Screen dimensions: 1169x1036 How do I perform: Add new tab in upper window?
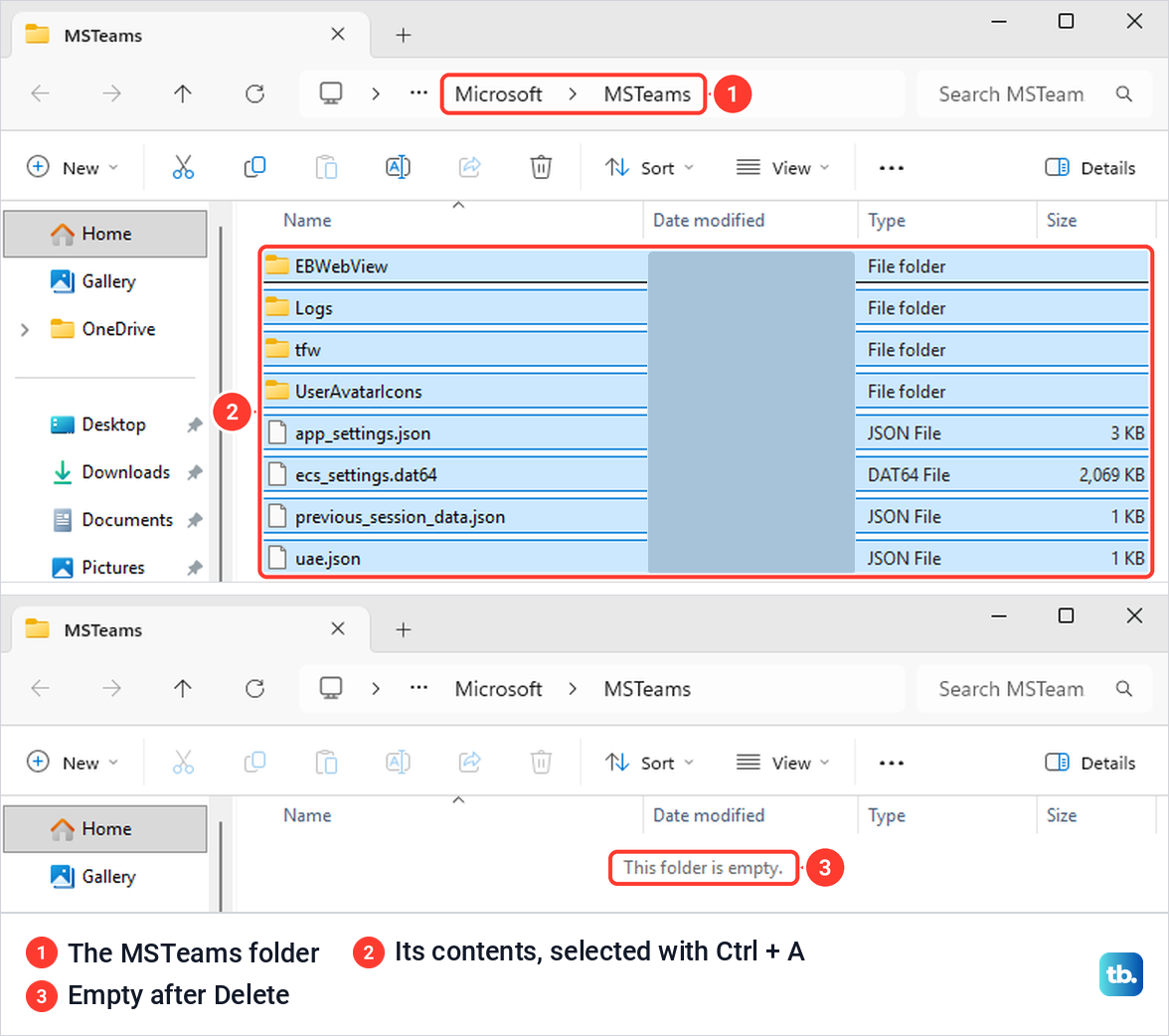click(404, 35)
